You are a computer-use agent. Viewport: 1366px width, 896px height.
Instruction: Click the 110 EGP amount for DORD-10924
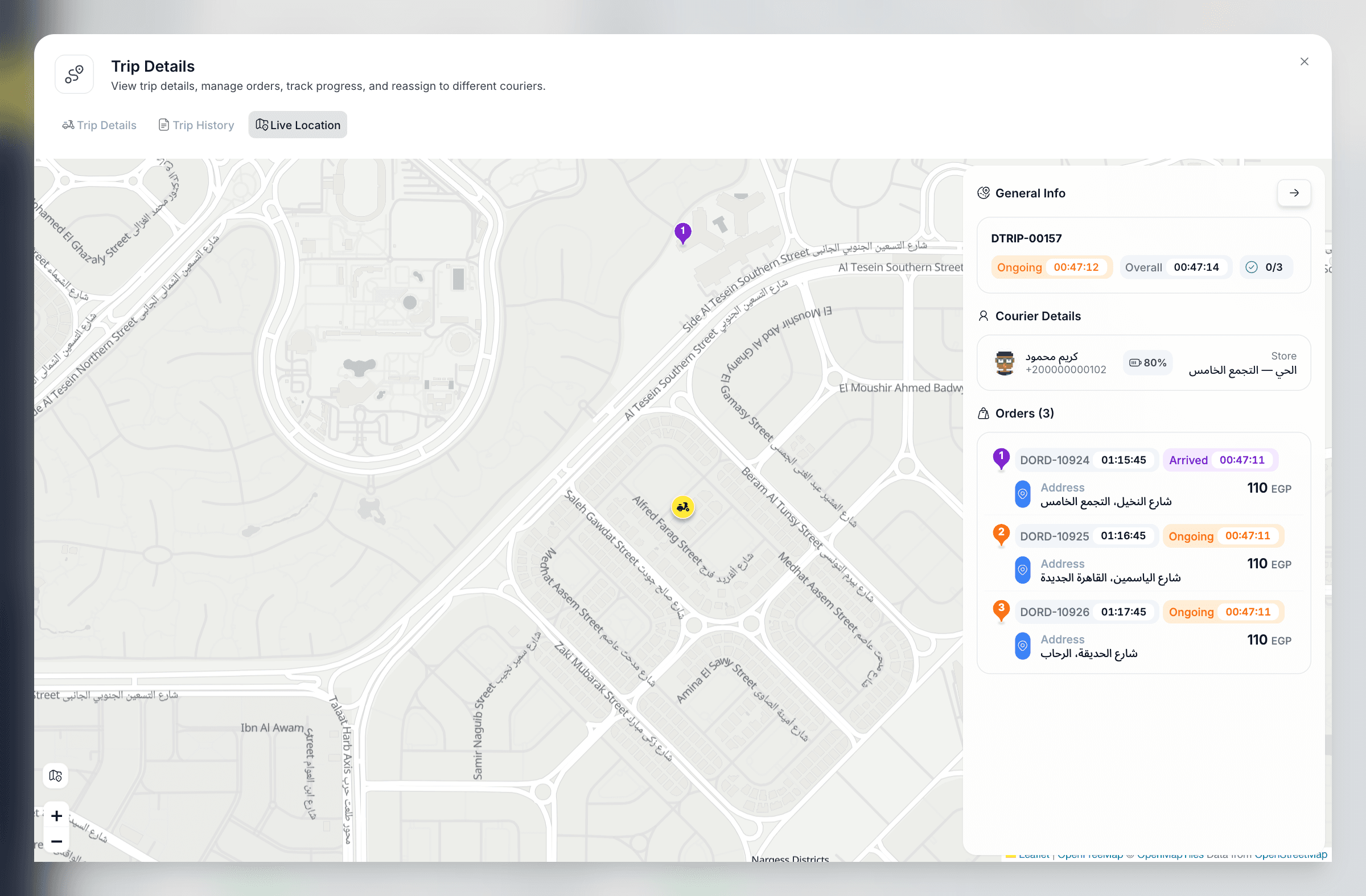1269,488
